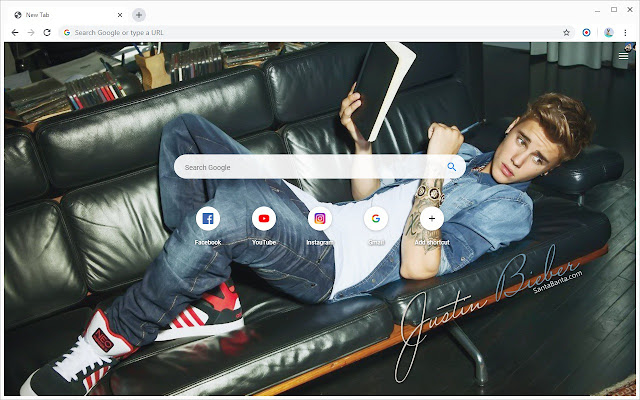Image resolution: width=640 pixels, height=400 pixels.
Task: Close the New Tab tab
Action: pos(120,15)
